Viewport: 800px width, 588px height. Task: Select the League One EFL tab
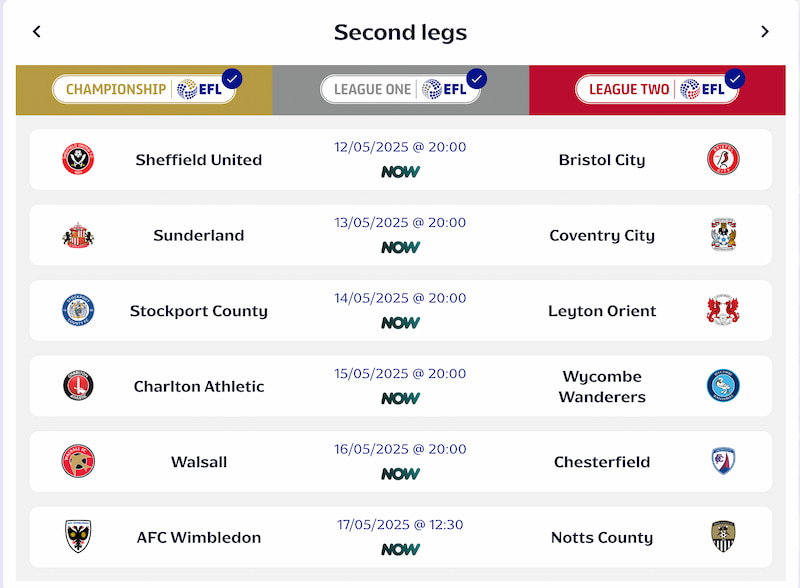[401, 89]
